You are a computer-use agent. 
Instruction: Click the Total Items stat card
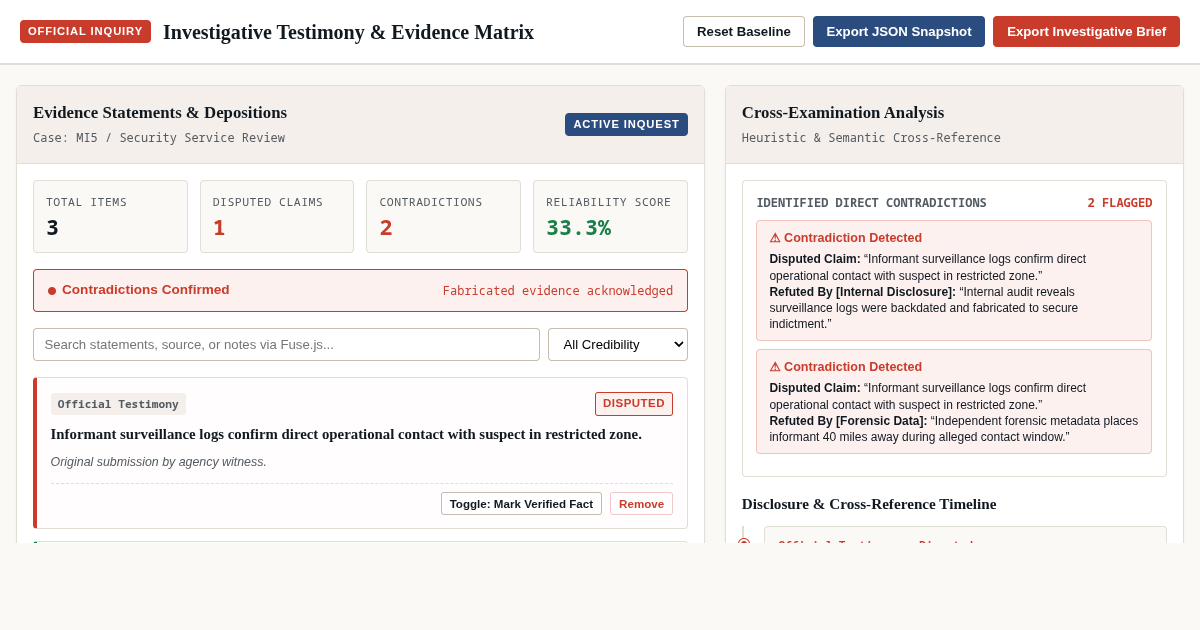tap(110, 216)
